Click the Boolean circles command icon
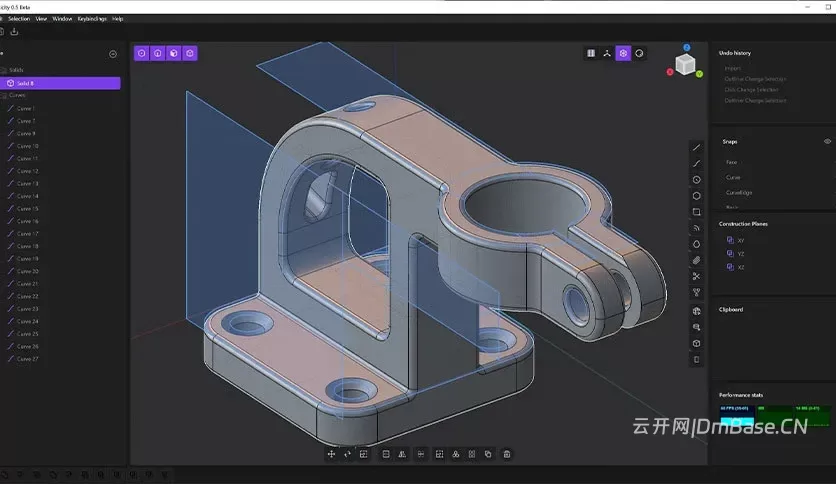Image resolution: width=836 pixels, height=484 pixels. click(455, 454)
